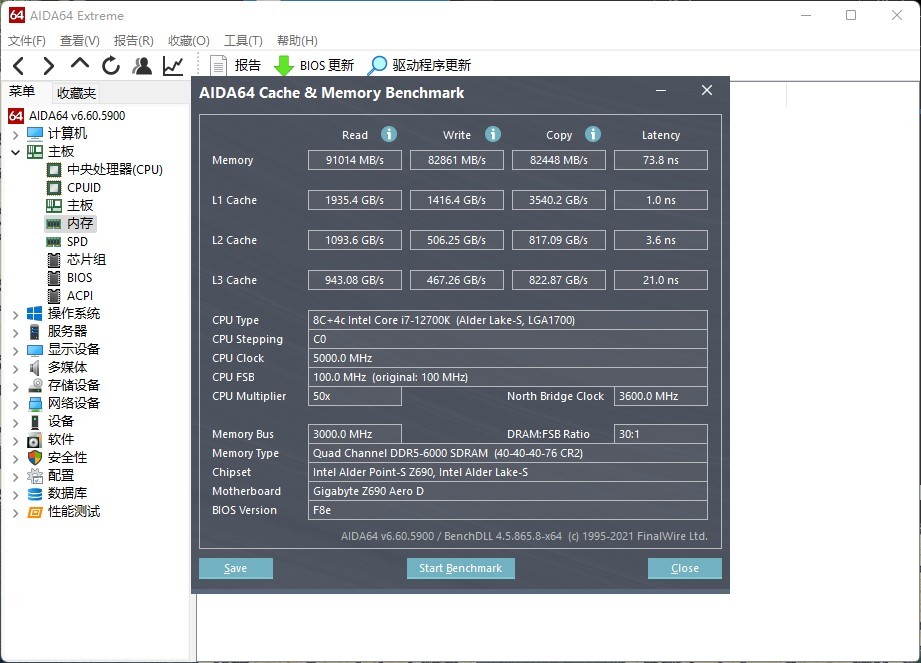Image resolution: width=921 pixels, height=663 pixels.
Task: Open the 工具(T) menu
Action: pos(243,40)
